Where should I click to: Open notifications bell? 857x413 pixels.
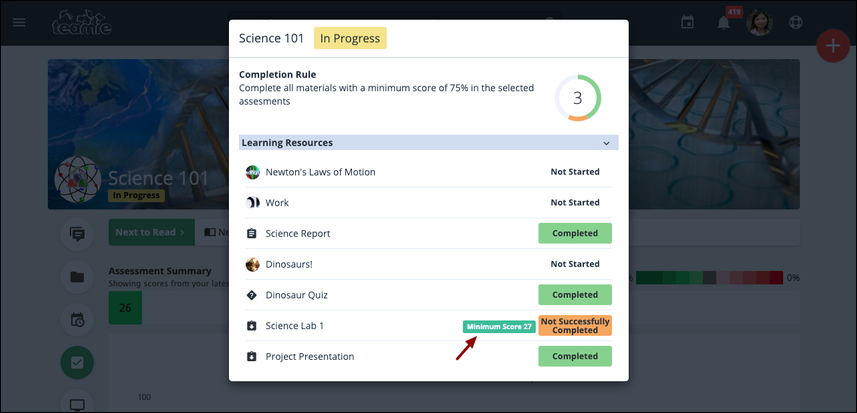(x=723, y=23)
